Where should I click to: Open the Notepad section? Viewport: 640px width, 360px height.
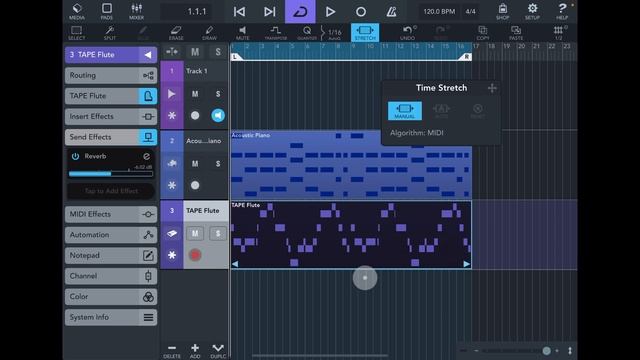click(x=111, y=256)
